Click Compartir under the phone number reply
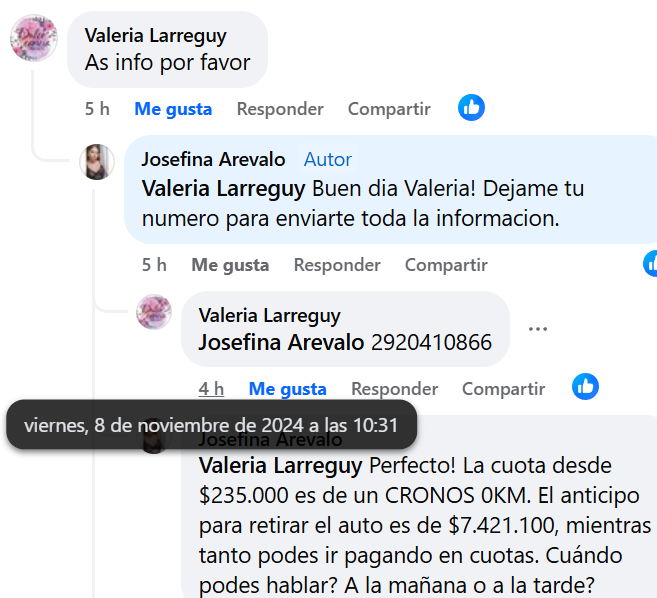657x598 pixels. (x=503, y=389)
